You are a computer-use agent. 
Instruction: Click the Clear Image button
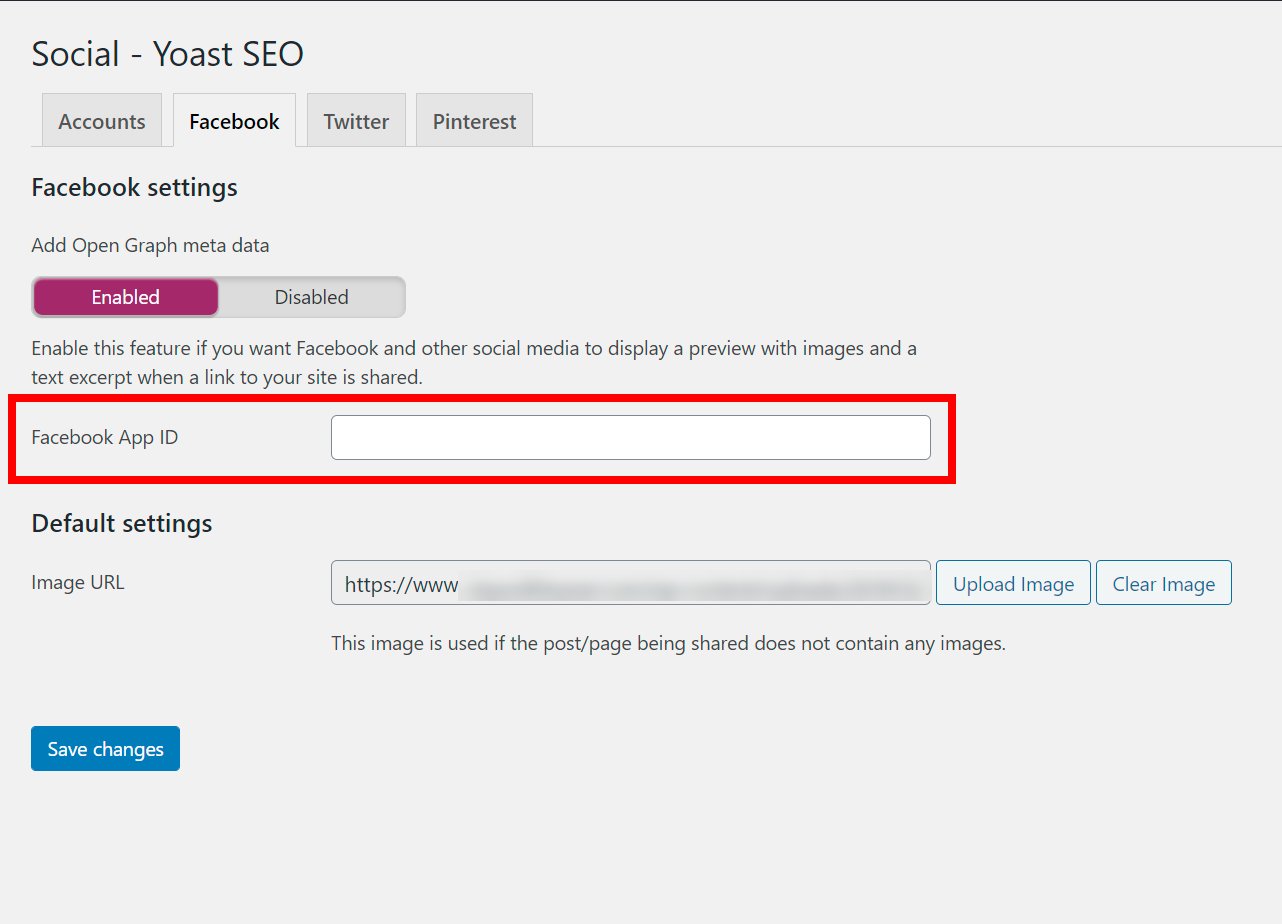1164,583
